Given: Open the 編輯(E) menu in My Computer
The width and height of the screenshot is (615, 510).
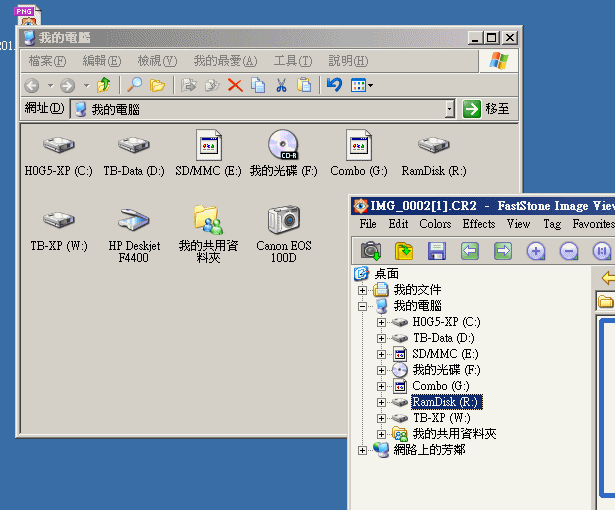Looking at the screenshot, I should pos(102,61).
